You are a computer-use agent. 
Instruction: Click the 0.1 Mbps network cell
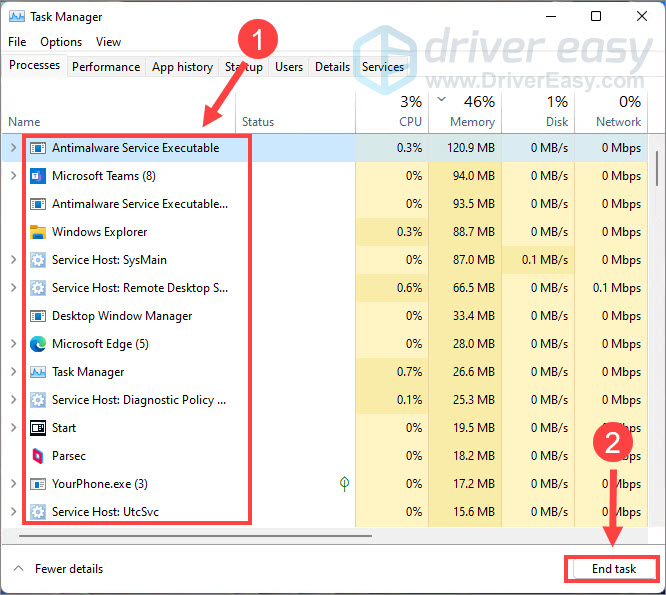(x=611, y=288)
